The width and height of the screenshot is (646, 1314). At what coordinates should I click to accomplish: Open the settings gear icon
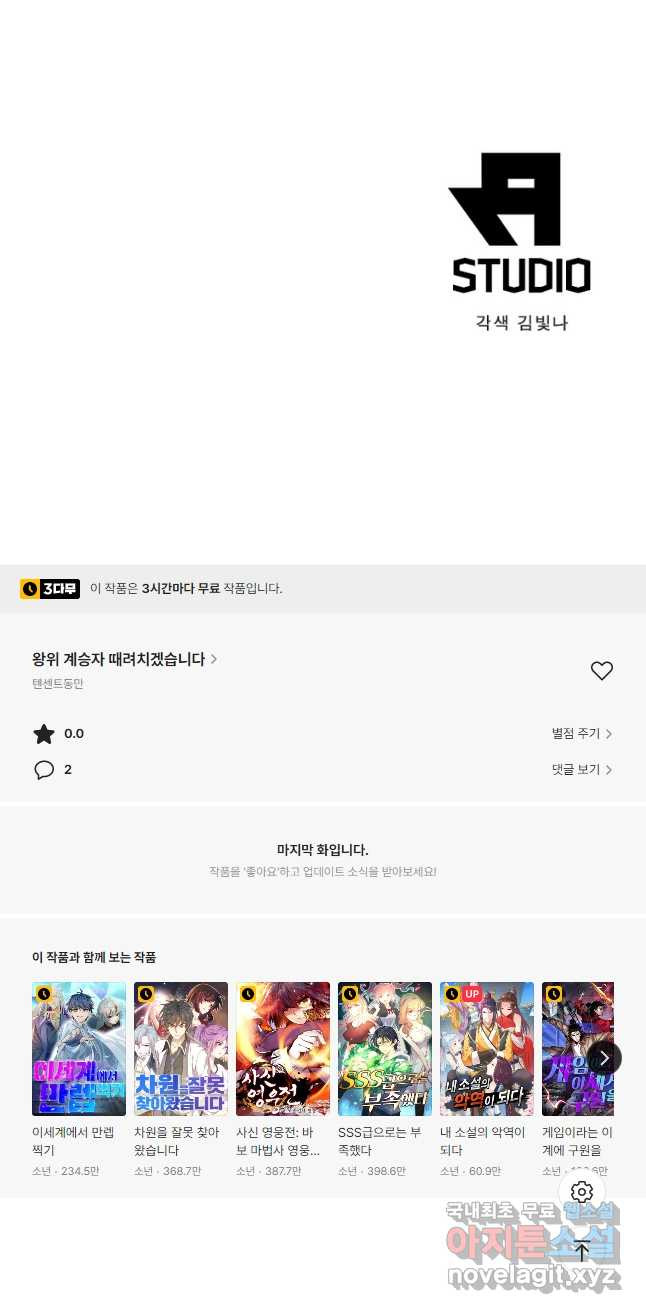tap(582, 1192)
